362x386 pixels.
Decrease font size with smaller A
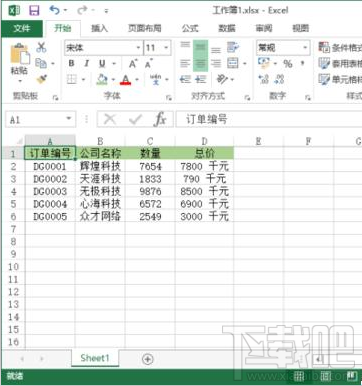point(148,63)
